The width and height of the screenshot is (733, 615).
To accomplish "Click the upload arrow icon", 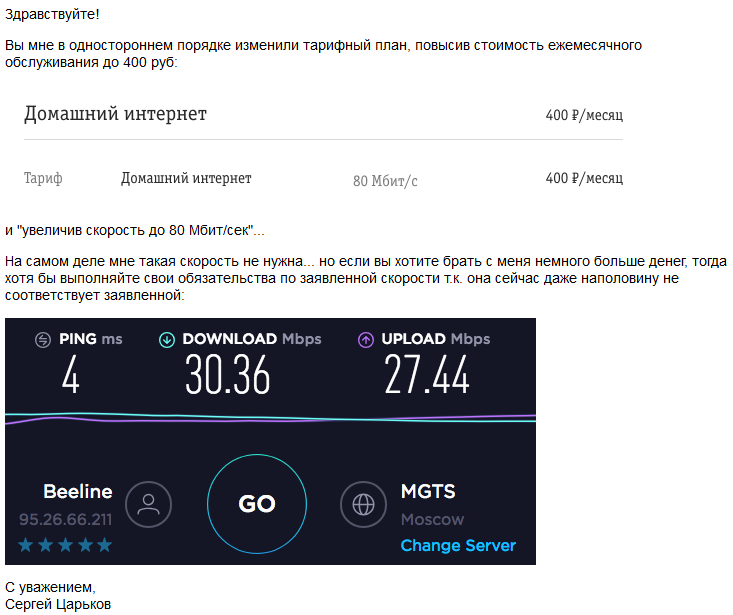I will [365, 340].
